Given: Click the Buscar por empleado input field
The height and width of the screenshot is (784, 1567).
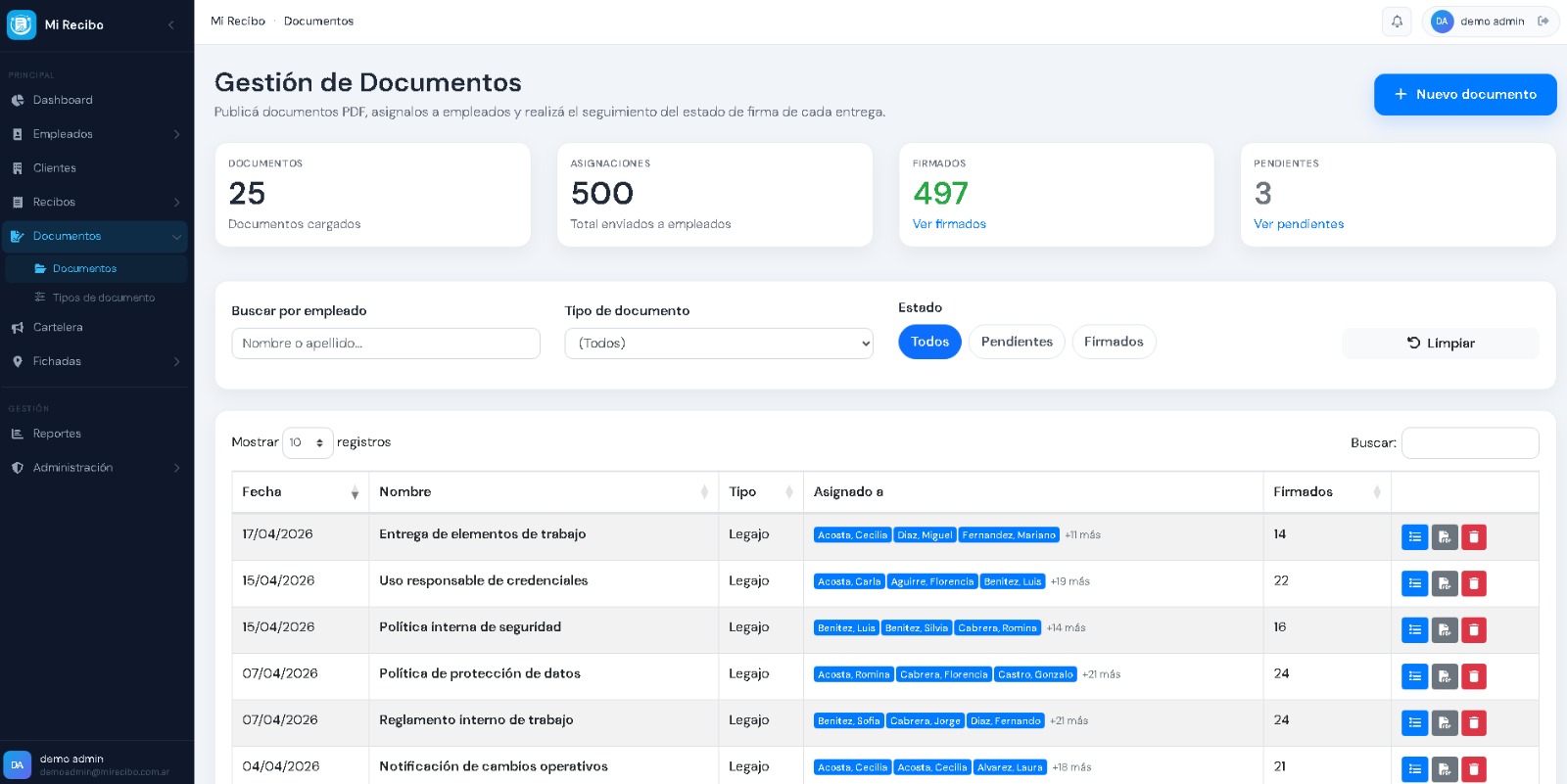Looking at the screenshot, I should click(x=386, y=344).
